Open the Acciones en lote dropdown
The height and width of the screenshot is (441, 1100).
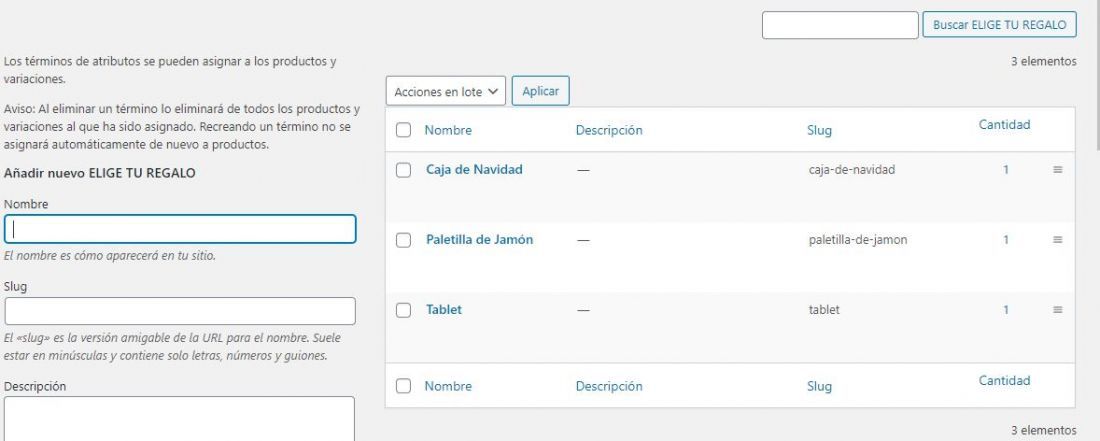(445, 91)
